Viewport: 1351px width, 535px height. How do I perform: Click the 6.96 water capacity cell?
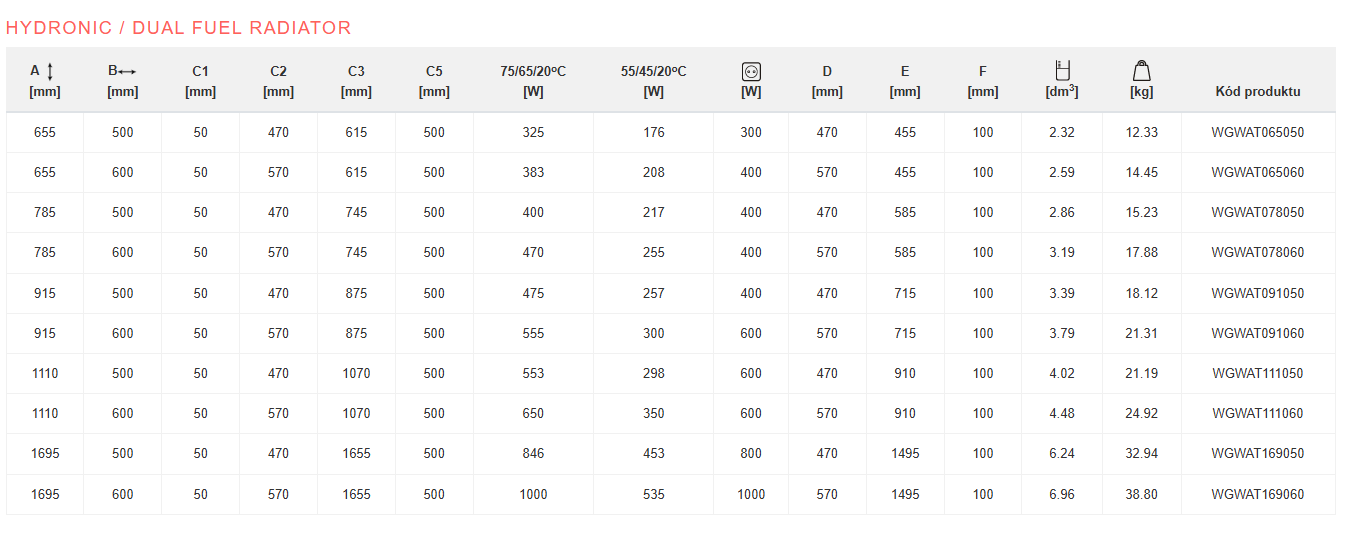click(x=1062, y=494)
